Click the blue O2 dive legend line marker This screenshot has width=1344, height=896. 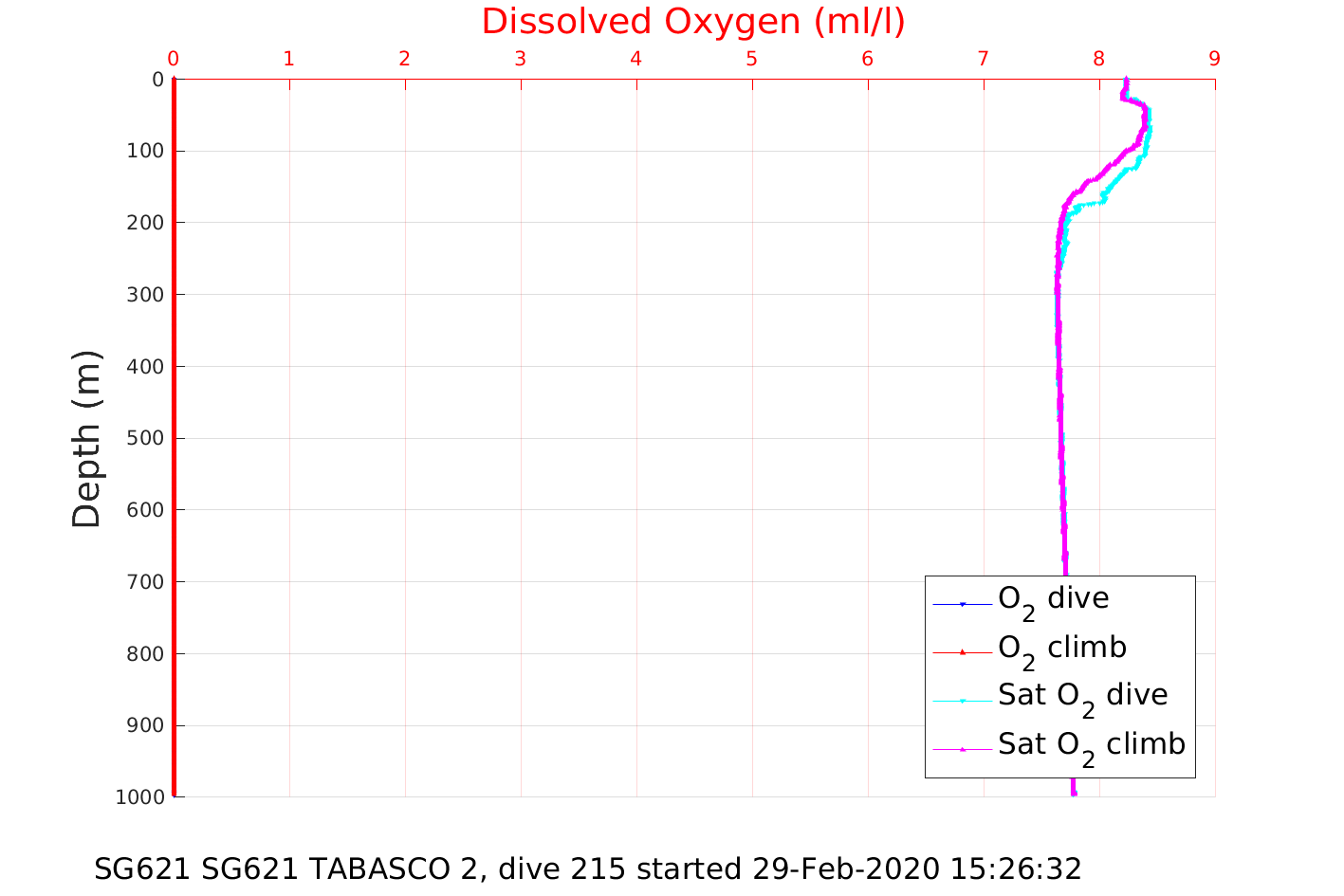click(x=962, y=604)
